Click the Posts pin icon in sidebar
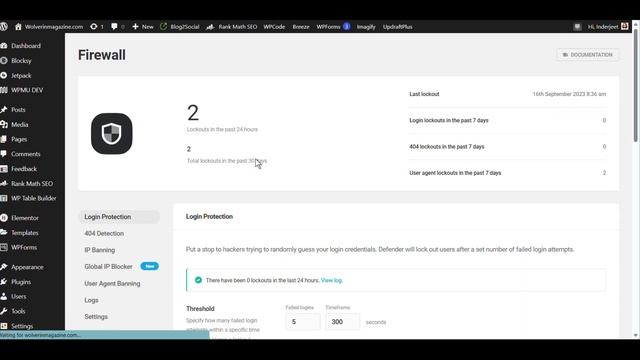Viewport: 640px width, 360px height. coord(4,109)
